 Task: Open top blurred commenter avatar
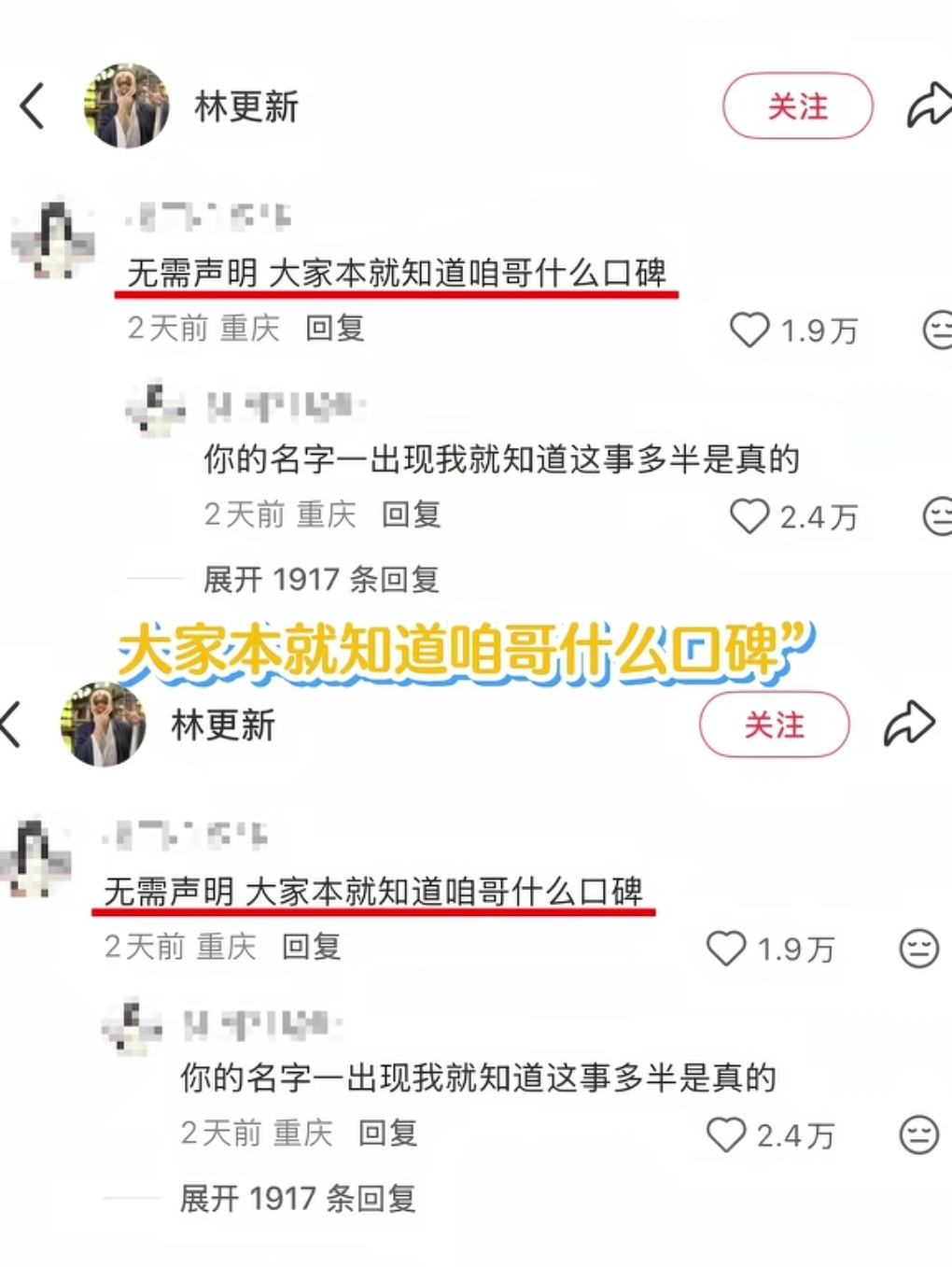point(53,241)
